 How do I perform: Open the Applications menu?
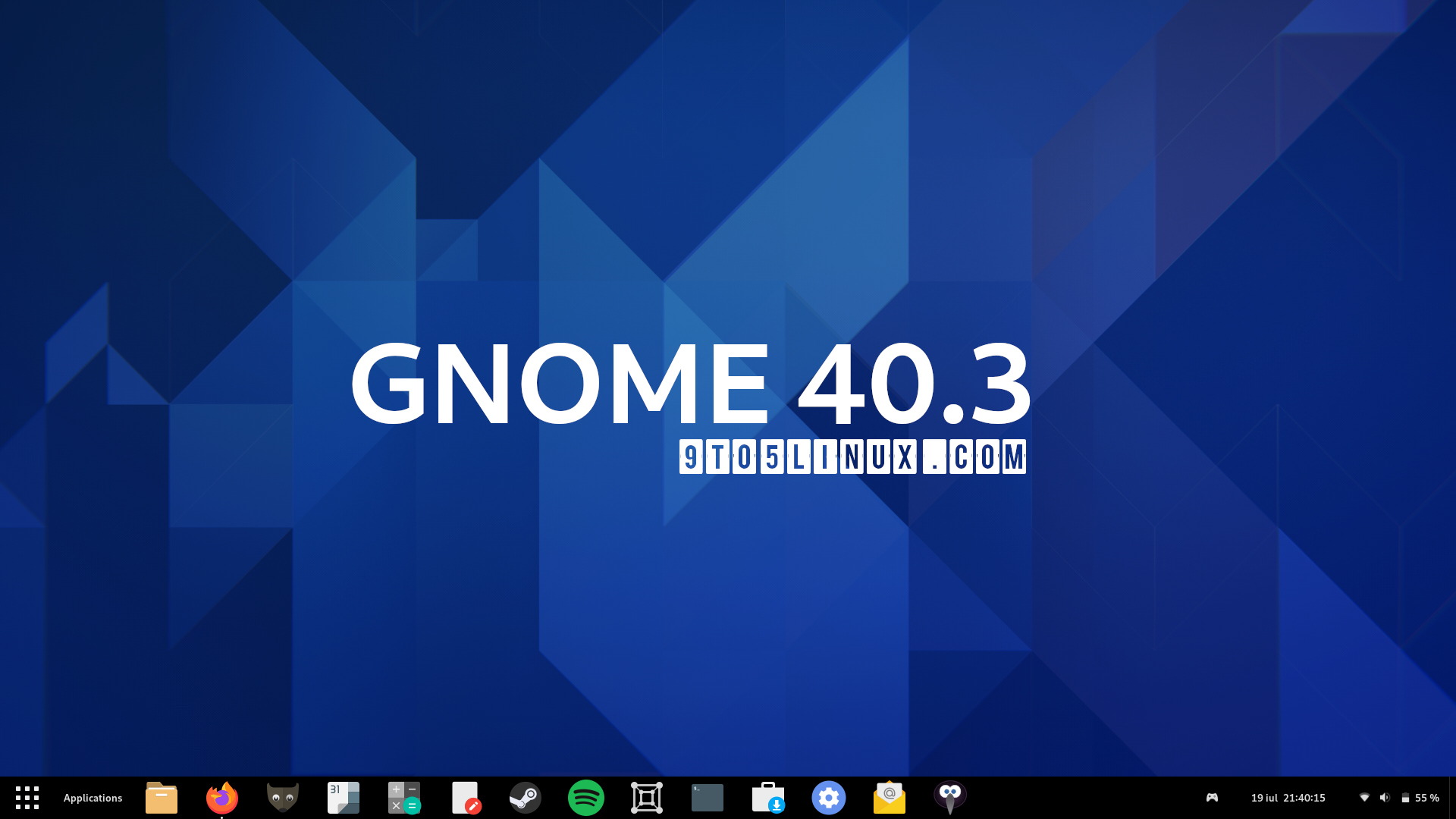click(93, 798)
